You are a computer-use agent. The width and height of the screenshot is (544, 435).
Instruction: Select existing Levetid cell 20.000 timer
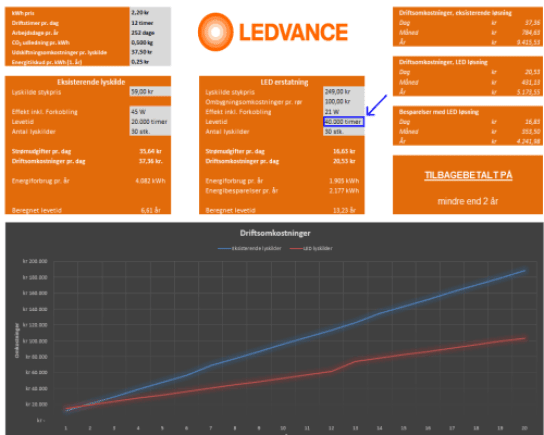click(x=150, y=121)
